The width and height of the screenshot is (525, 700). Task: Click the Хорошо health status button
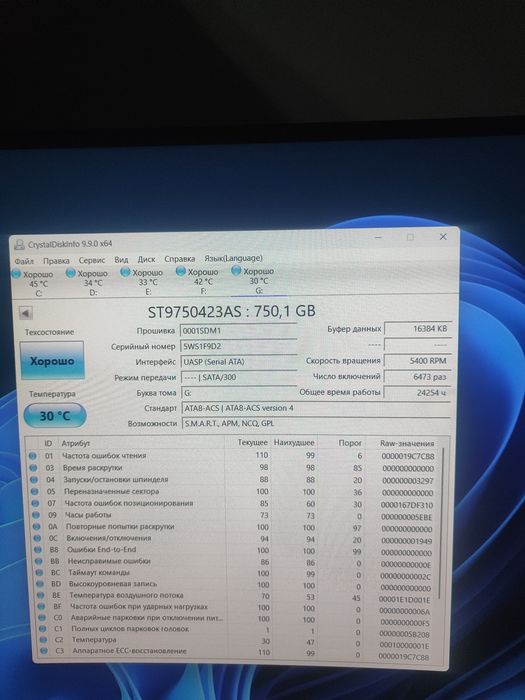tap(52, 361)
